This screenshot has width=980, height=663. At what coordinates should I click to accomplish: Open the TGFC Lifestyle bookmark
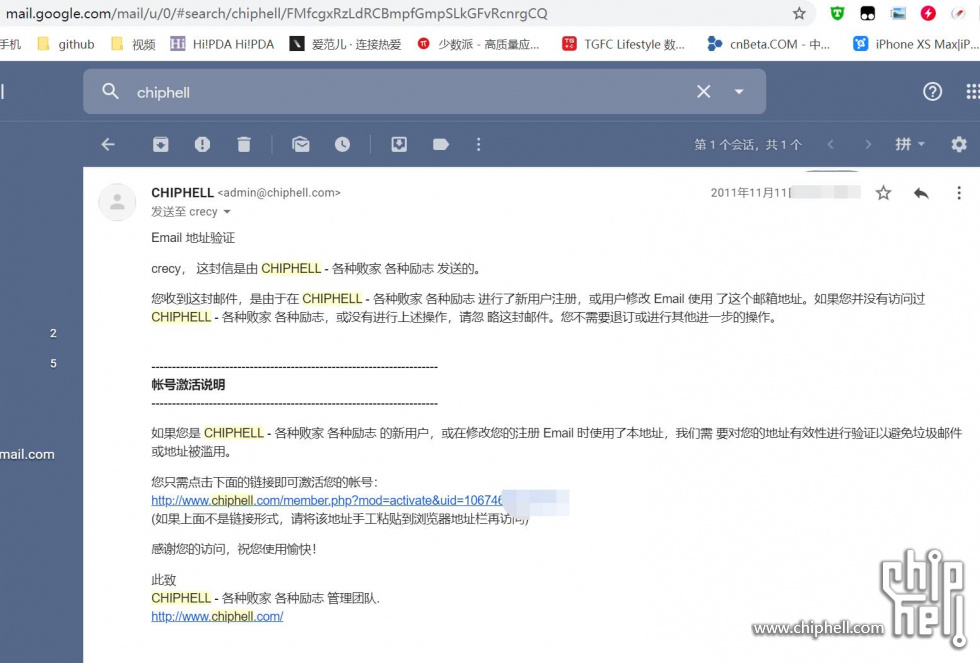tap(623, 44)
